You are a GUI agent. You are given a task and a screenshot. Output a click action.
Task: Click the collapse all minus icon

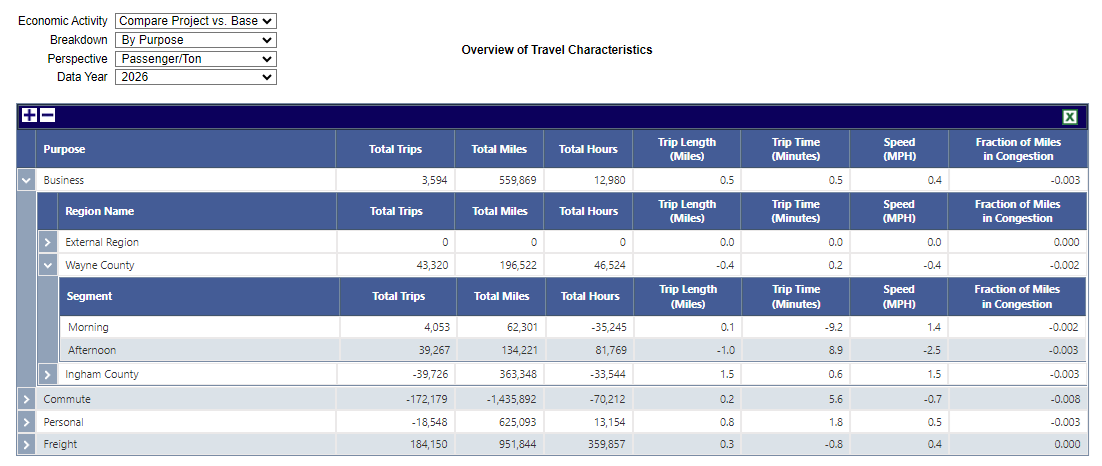click(47, 116)
